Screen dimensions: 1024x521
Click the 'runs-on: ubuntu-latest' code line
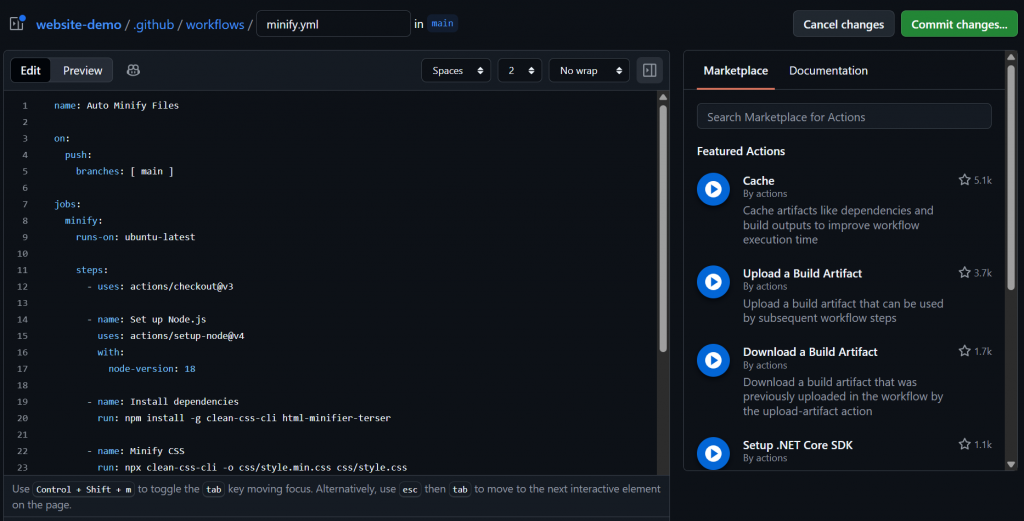click(135, 237)
